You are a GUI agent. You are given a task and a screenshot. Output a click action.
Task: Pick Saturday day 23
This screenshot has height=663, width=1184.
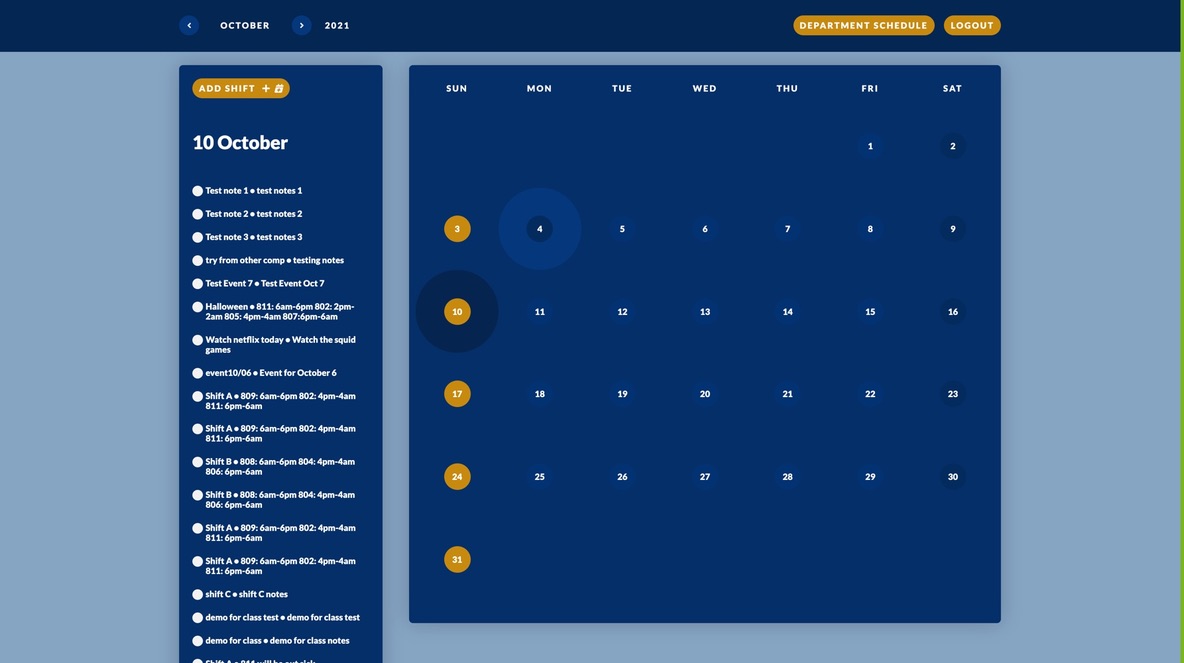point(953,394)
